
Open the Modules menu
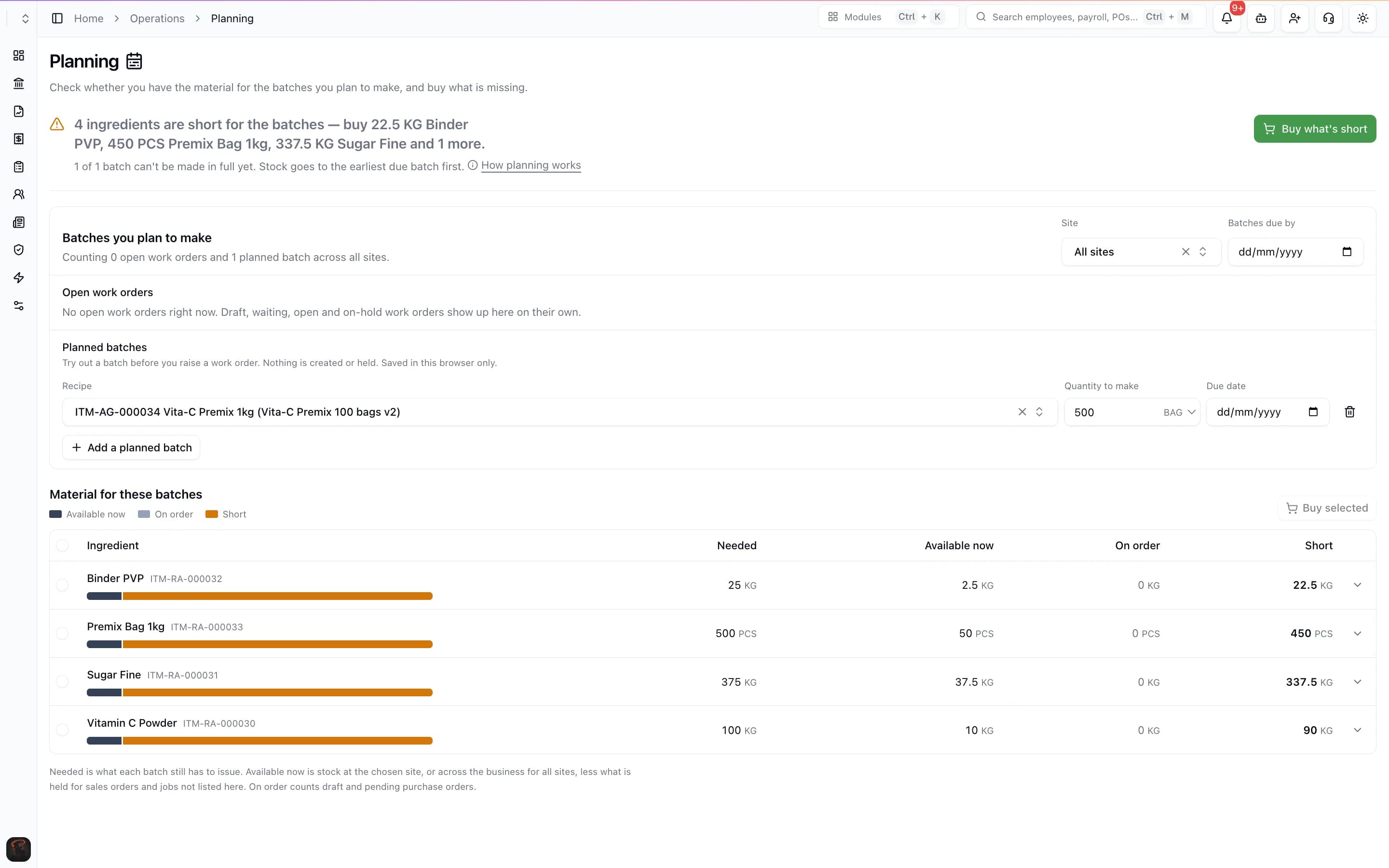click(888, 17)
